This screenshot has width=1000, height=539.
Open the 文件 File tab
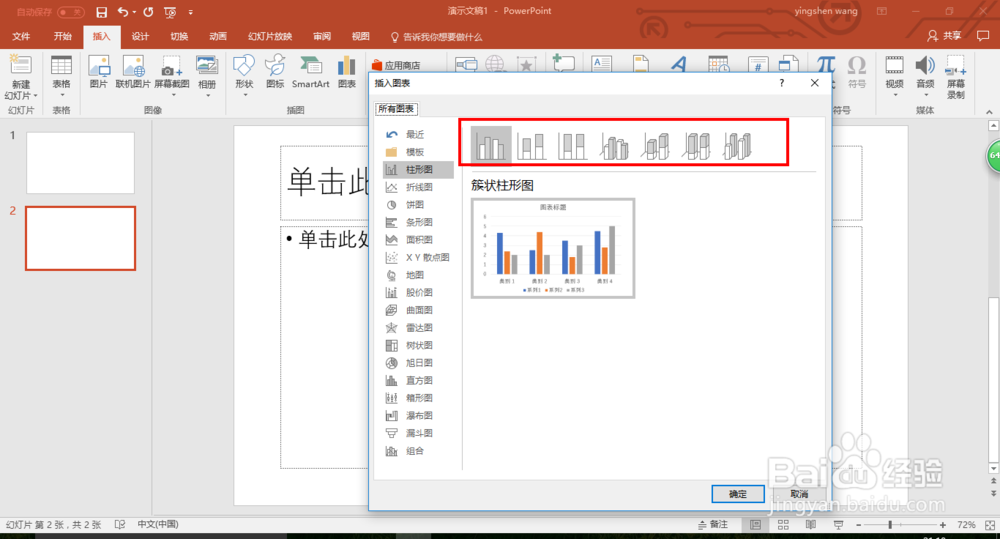click(21, 36)
